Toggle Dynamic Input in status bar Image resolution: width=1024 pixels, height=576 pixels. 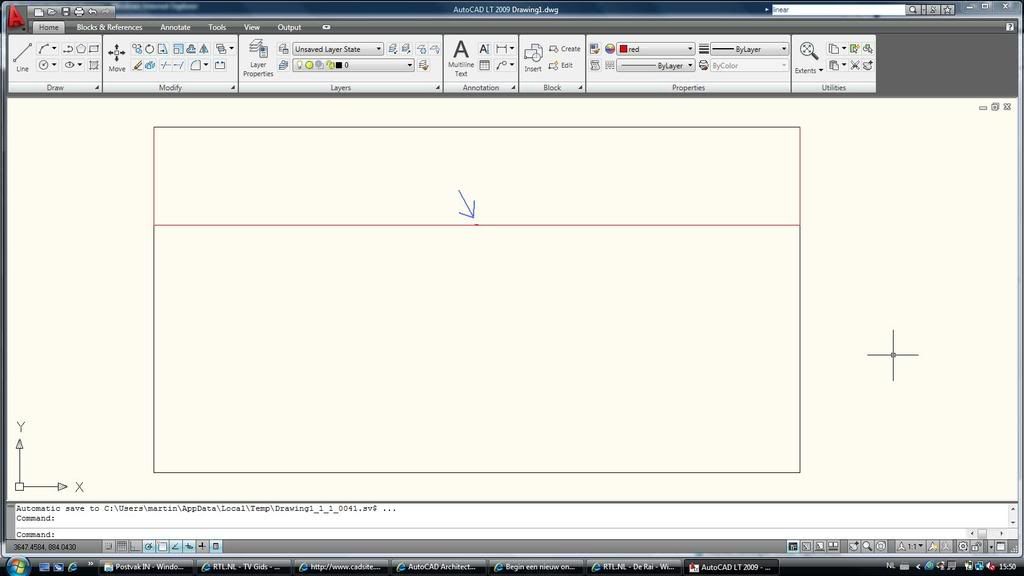(189, 547)
